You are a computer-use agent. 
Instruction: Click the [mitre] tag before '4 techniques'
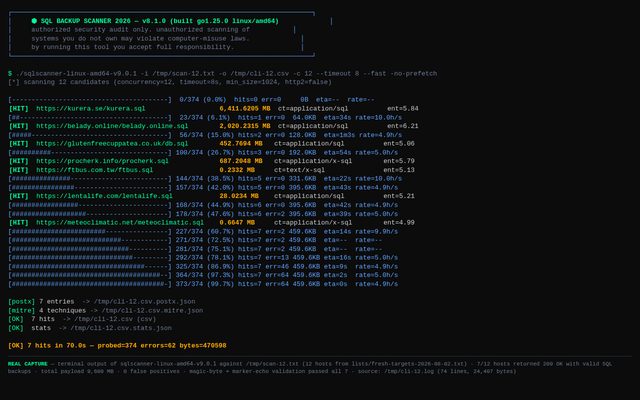(x=22, y=311)
